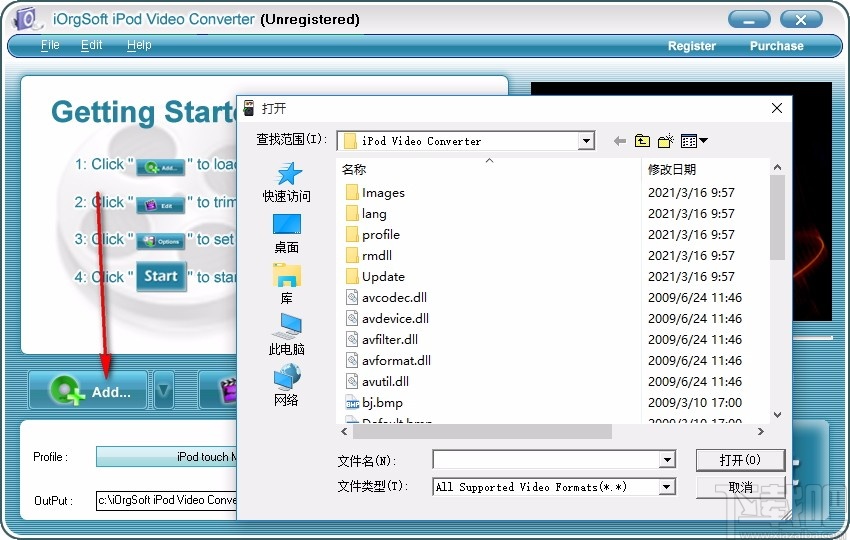Click the Edit icon in step 2
This screenshot has height=540, width=850.
[x=160, y=205]
